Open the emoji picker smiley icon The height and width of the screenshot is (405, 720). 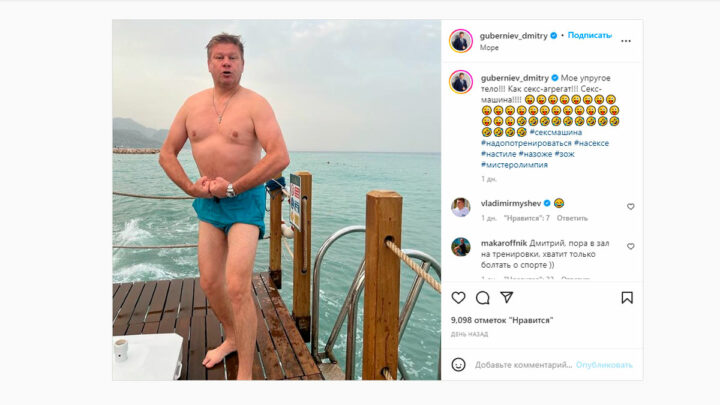point(458,365)
